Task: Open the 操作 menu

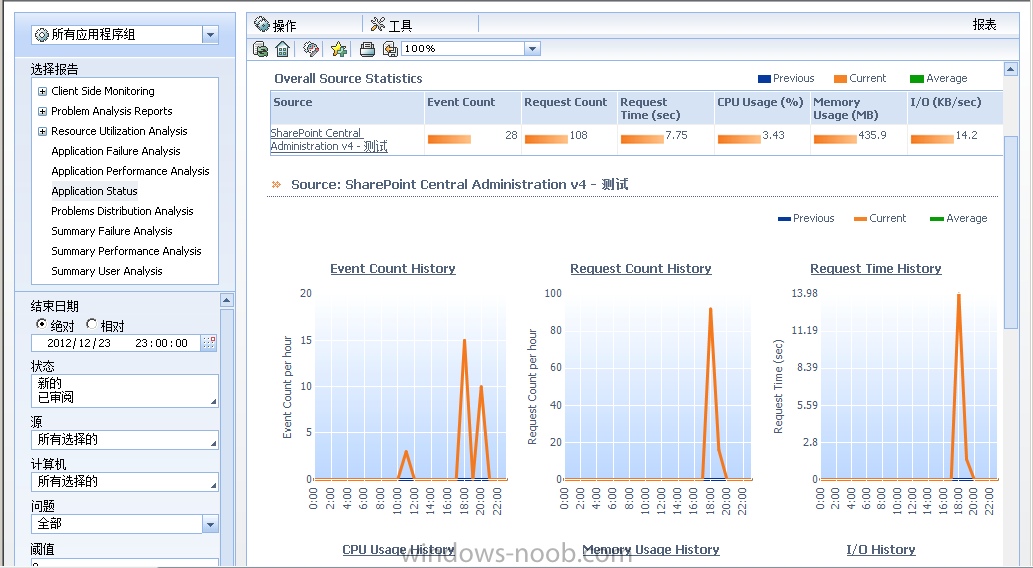Action: point(275,25)
